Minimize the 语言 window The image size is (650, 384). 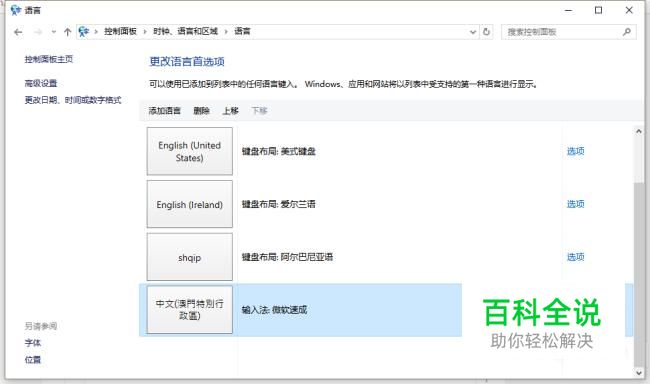click(568, 10)
